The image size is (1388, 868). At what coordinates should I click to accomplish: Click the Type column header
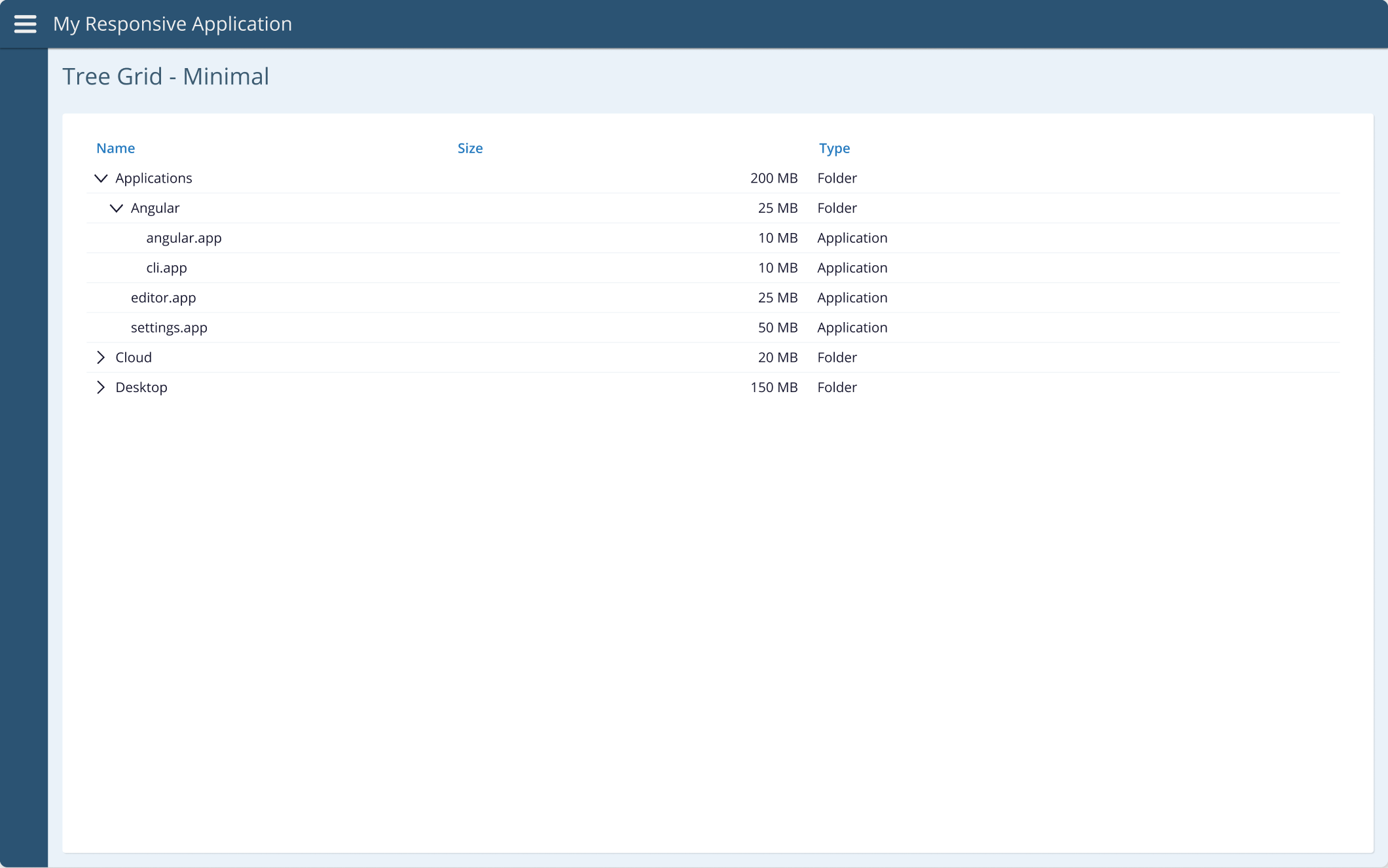[834, 149]
